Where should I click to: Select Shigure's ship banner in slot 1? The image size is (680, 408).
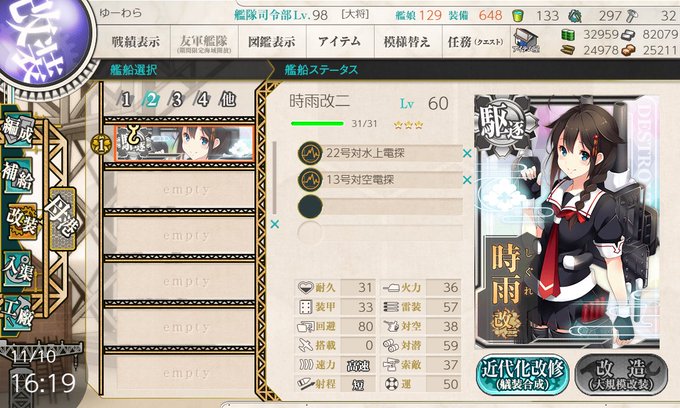(x=185, y=144)
